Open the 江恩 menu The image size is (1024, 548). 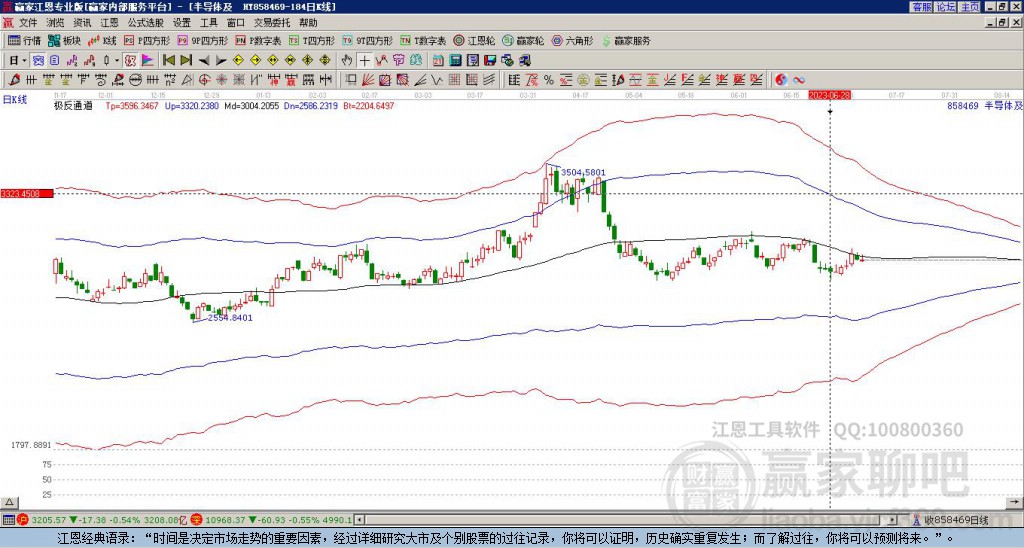point(109,23)
